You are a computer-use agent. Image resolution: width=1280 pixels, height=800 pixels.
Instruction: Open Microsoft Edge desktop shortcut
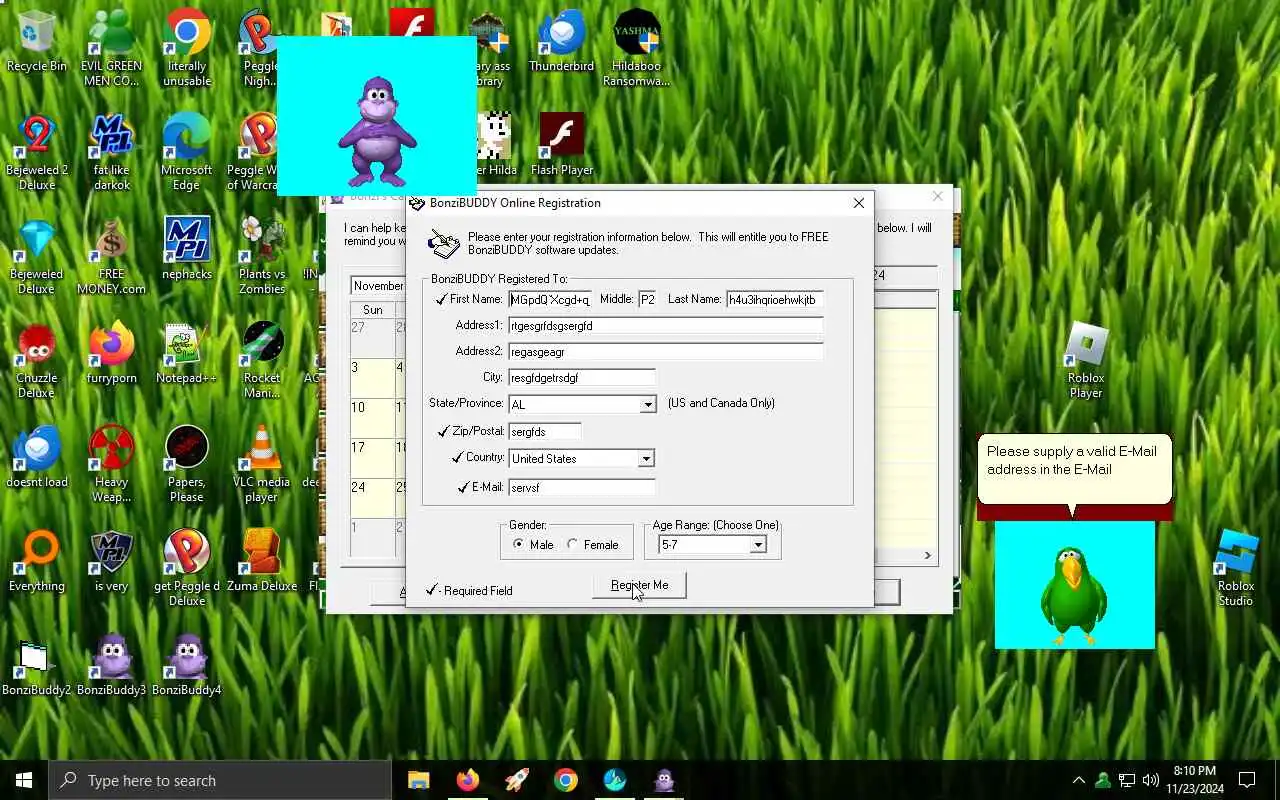187,152
